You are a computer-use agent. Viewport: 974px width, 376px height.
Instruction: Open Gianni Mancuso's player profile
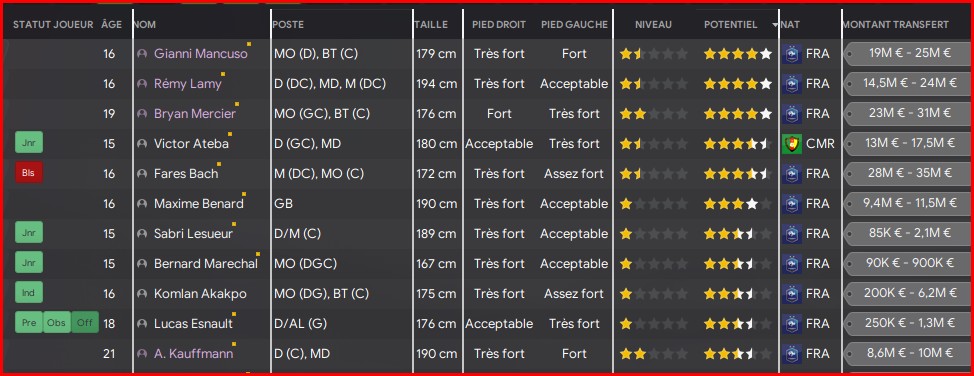[201, 53]
